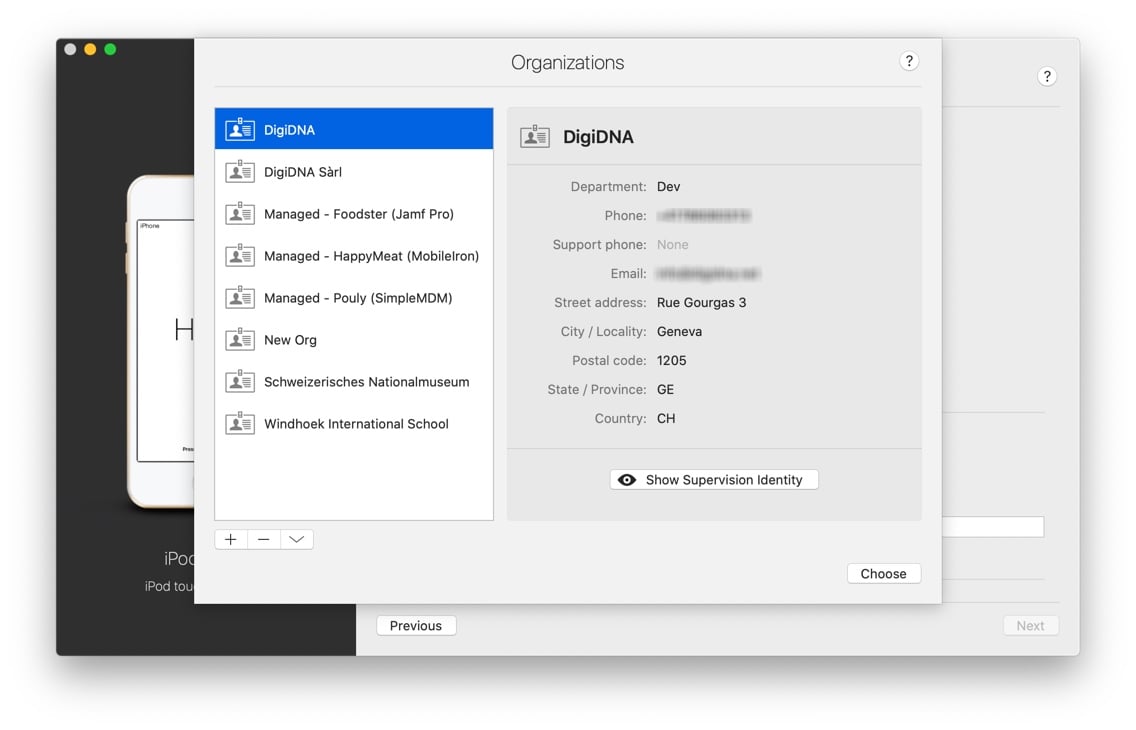Click the city value Geneva

point(679,332)
